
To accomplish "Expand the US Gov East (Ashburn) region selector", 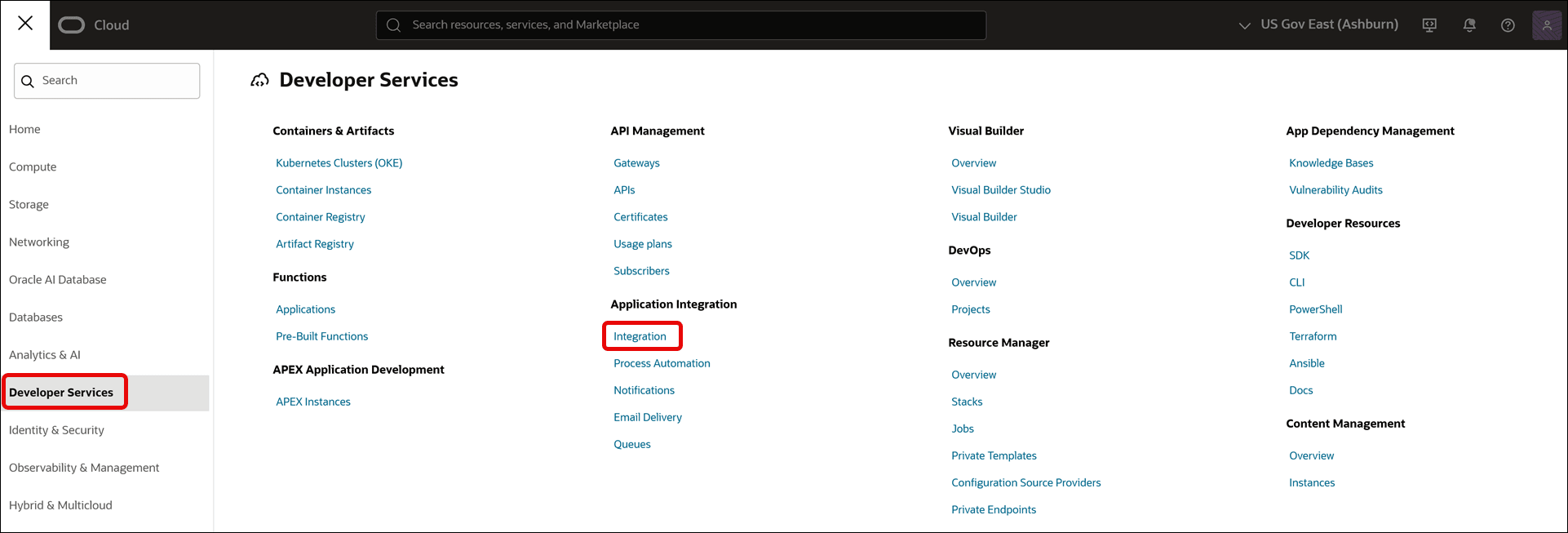I will (1318, 24).
